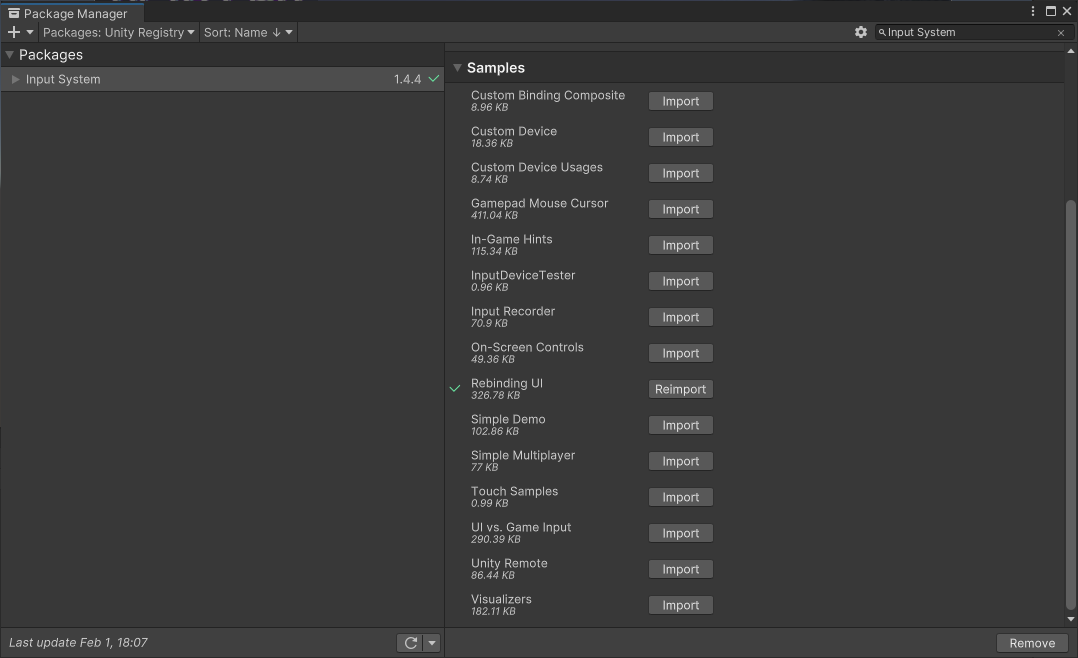This screenshot has width=1078, height=658.
Task: Import the Visualizers sample
Action: tap(681, 605)
